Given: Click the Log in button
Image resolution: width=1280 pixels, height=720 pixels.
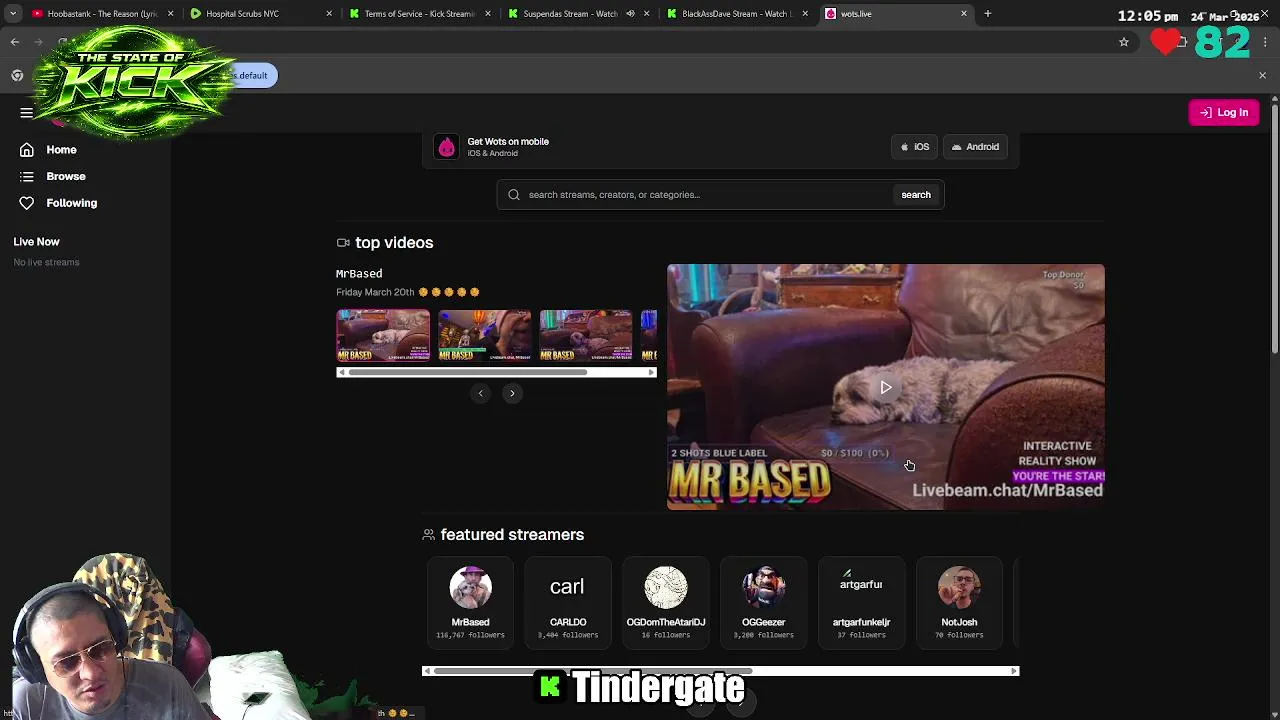Looking at the screenshot, I should (1223, 112).
